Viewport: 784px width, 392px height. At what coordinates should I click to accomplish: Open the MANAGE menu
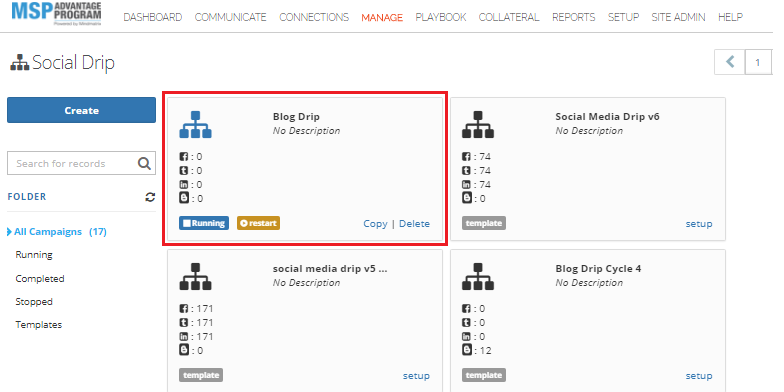pyautogui.click(x=382, y=18)
